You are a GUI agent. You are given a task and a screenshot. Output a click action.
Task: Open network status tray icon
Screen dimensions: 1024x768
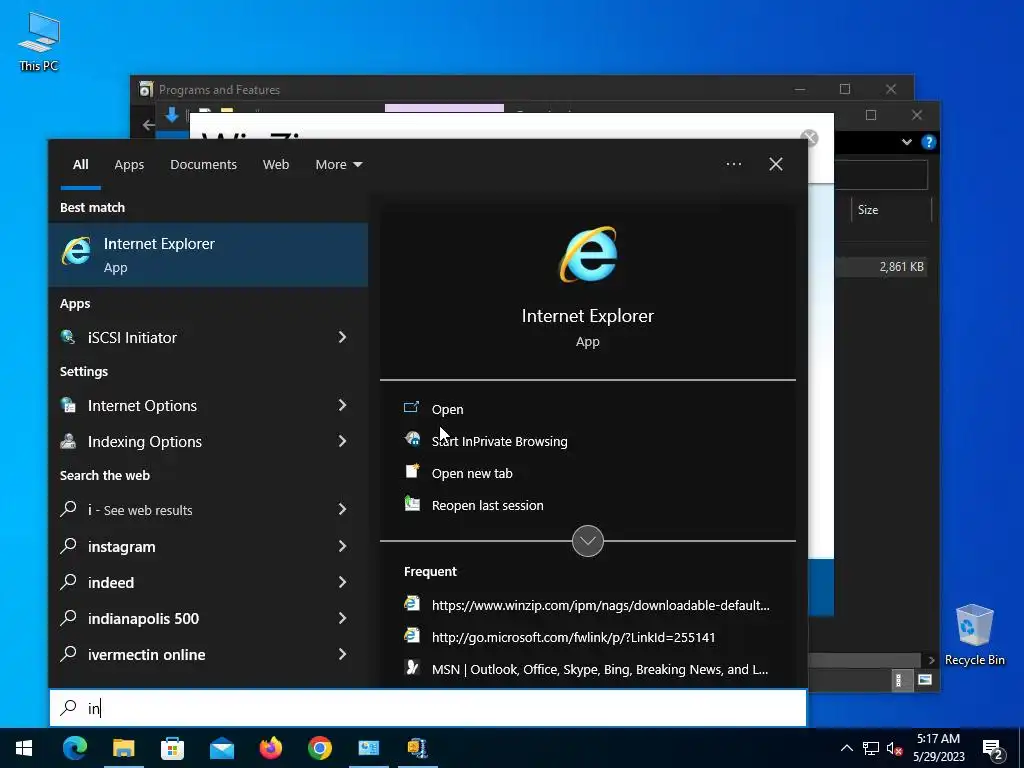(871, 748)
